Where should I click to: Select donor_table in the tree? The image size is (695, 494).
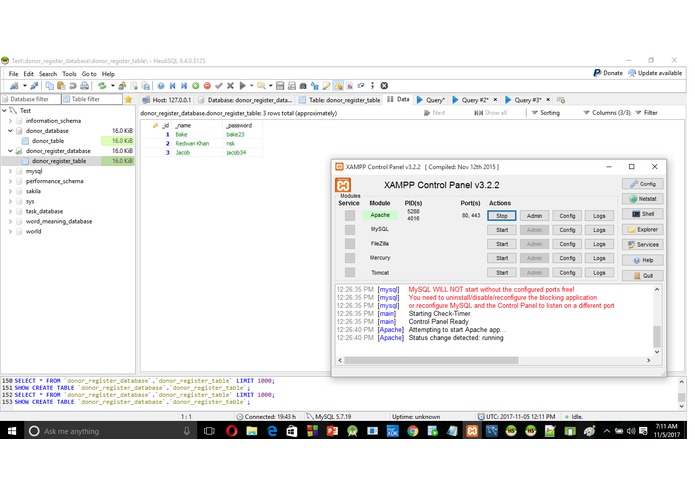coord(48,141)
